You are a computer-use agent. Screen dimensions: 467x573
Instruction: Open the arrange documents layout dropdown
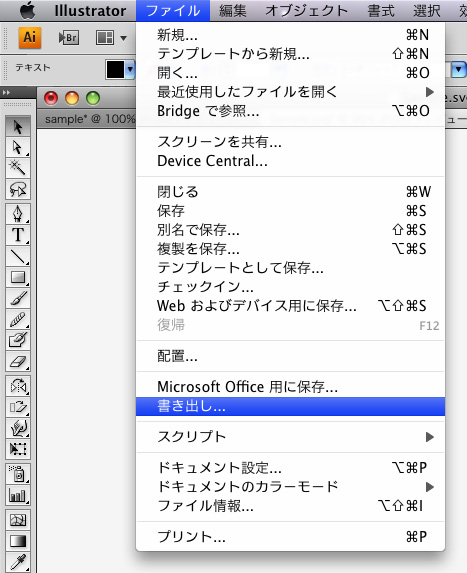click(x=111, y=38)
